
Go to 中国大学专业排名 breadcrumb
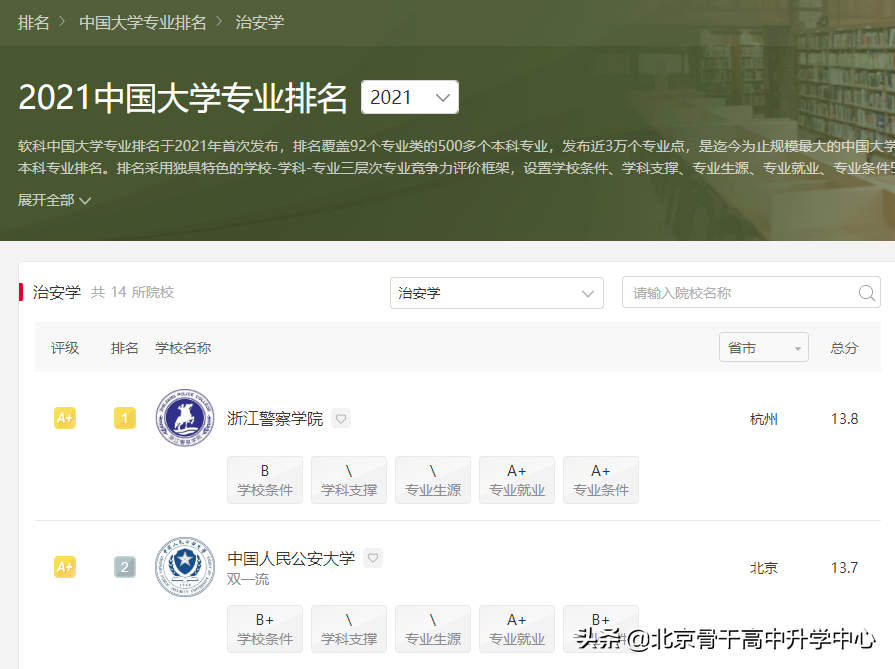[143, 23]
